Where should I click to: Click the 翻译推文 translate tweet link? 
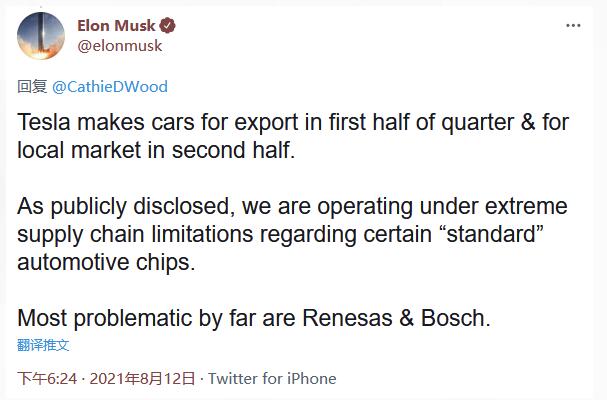(x=43, y=345)
